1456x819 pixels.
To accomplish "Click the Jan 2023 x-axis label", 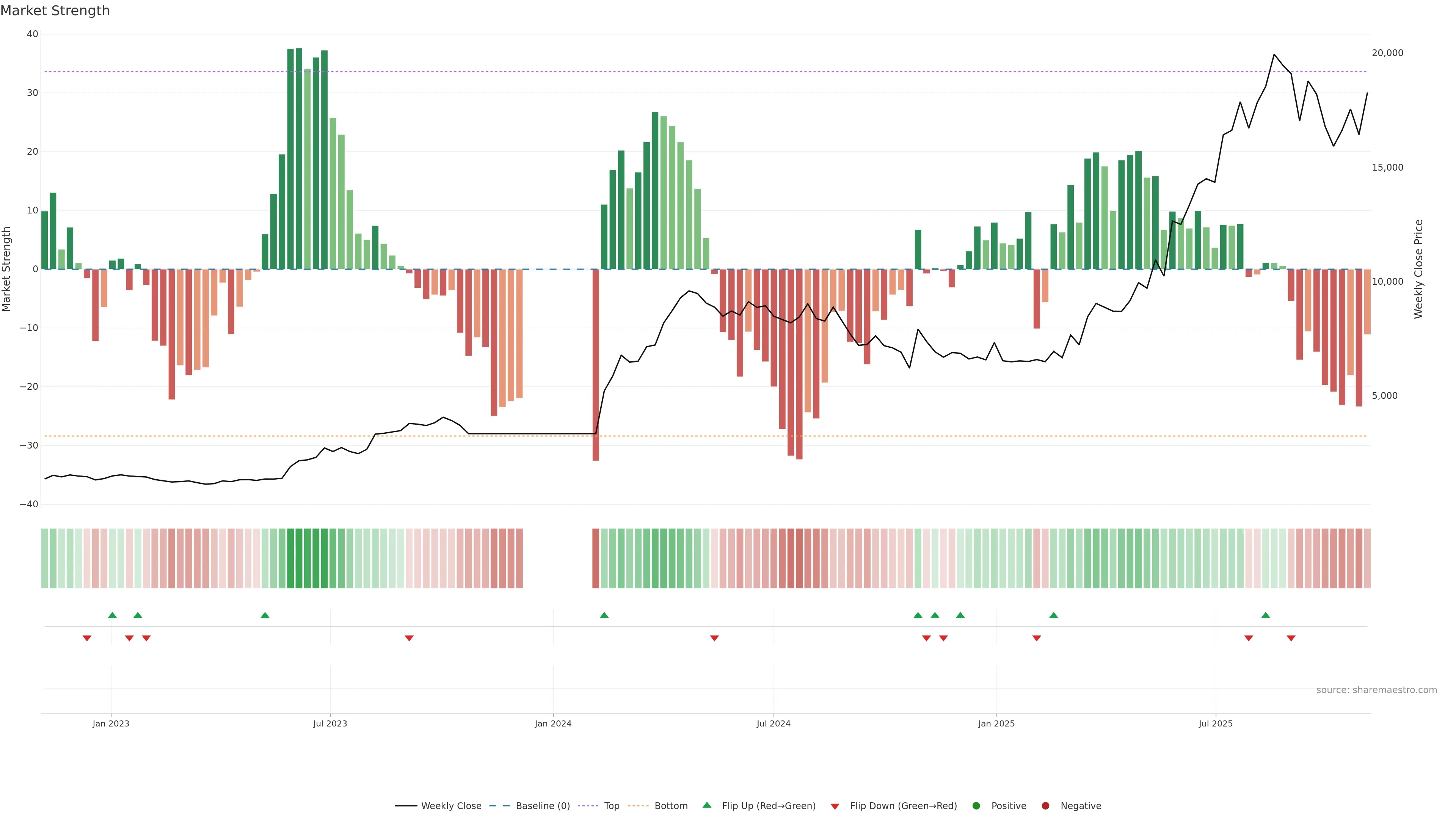I will click(x=111, y=723).
